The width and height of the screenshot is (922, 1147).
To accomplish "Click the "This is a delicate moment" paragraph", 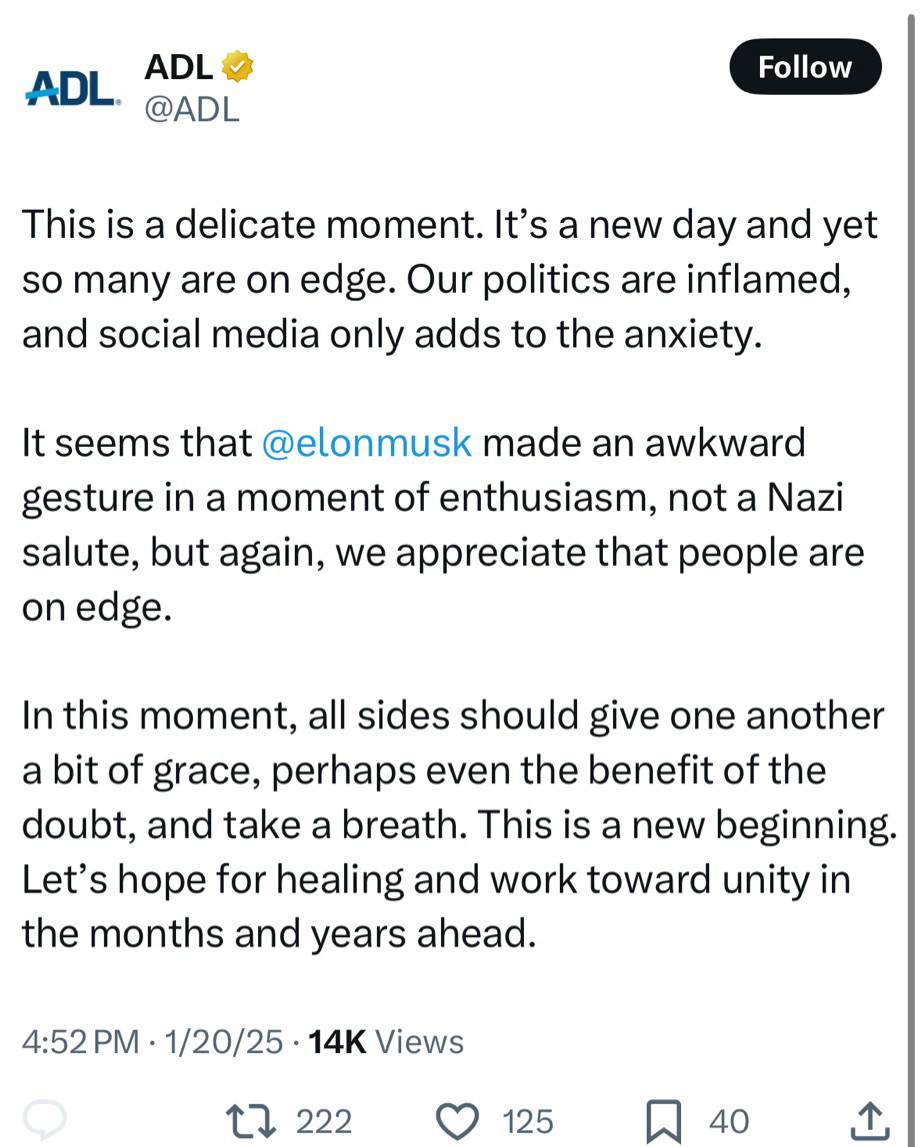I will coord(450,279).
